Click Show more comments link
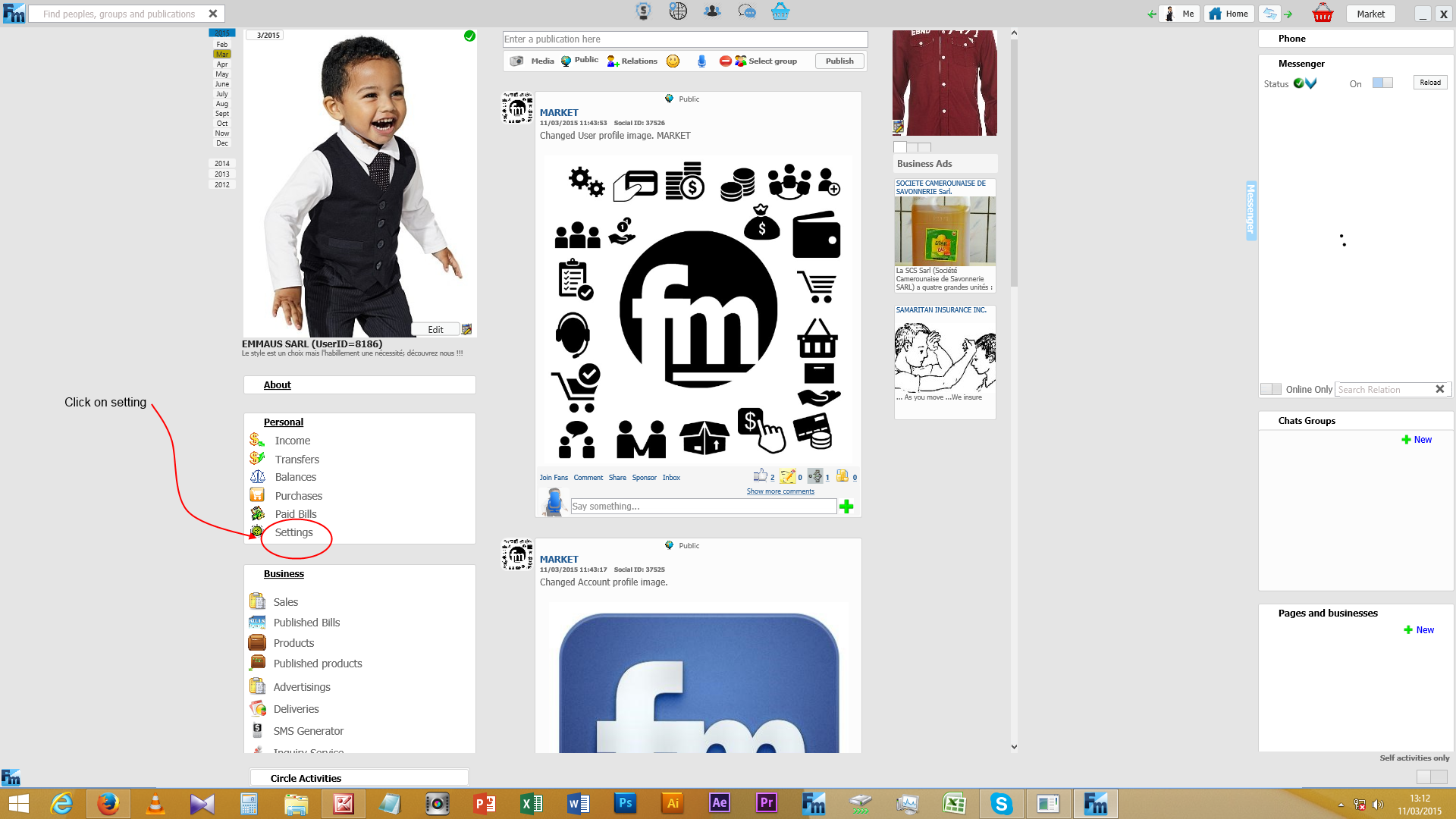Viewport: 1456px width, 819px height. 780,491
